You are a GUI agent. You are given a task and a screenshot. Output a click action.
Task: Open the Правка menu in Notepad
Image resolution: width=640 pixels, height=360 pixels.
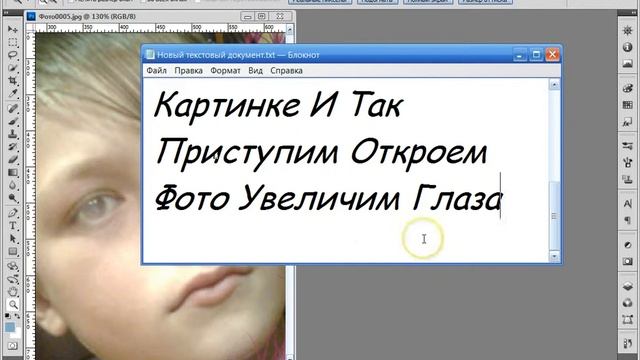[x=189, y=71]
